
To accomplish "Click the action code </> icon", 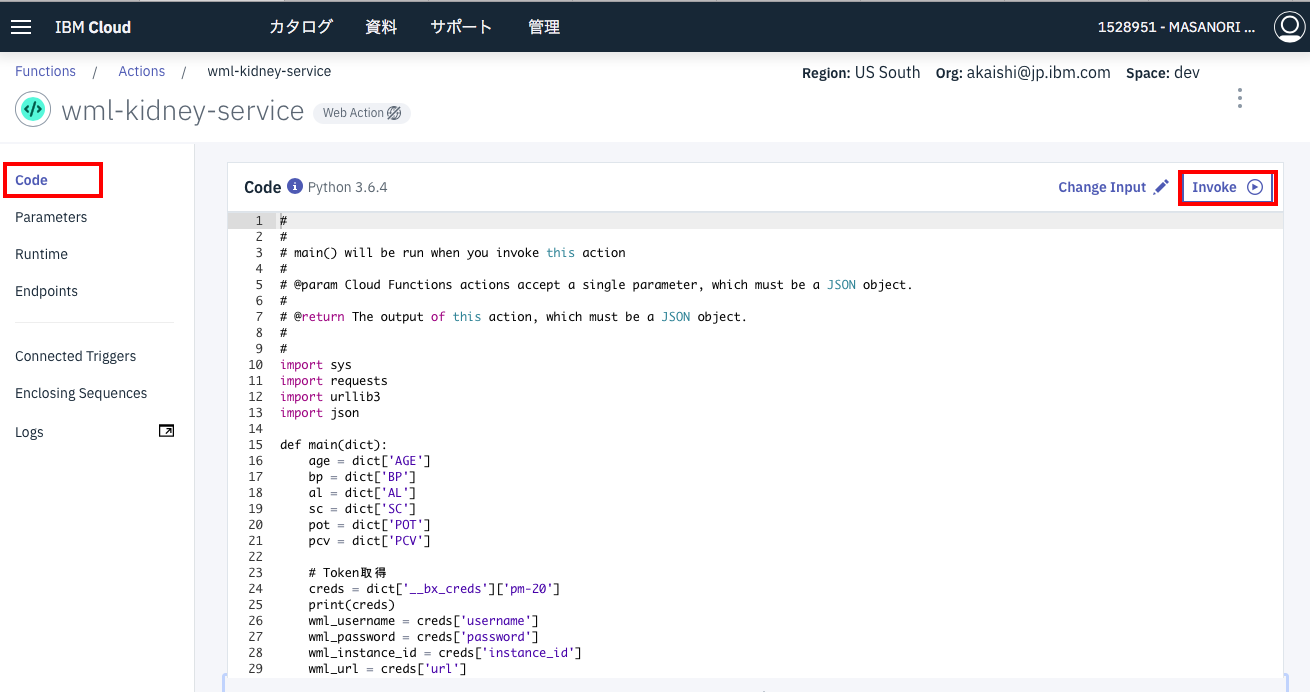I will (33, 110).
